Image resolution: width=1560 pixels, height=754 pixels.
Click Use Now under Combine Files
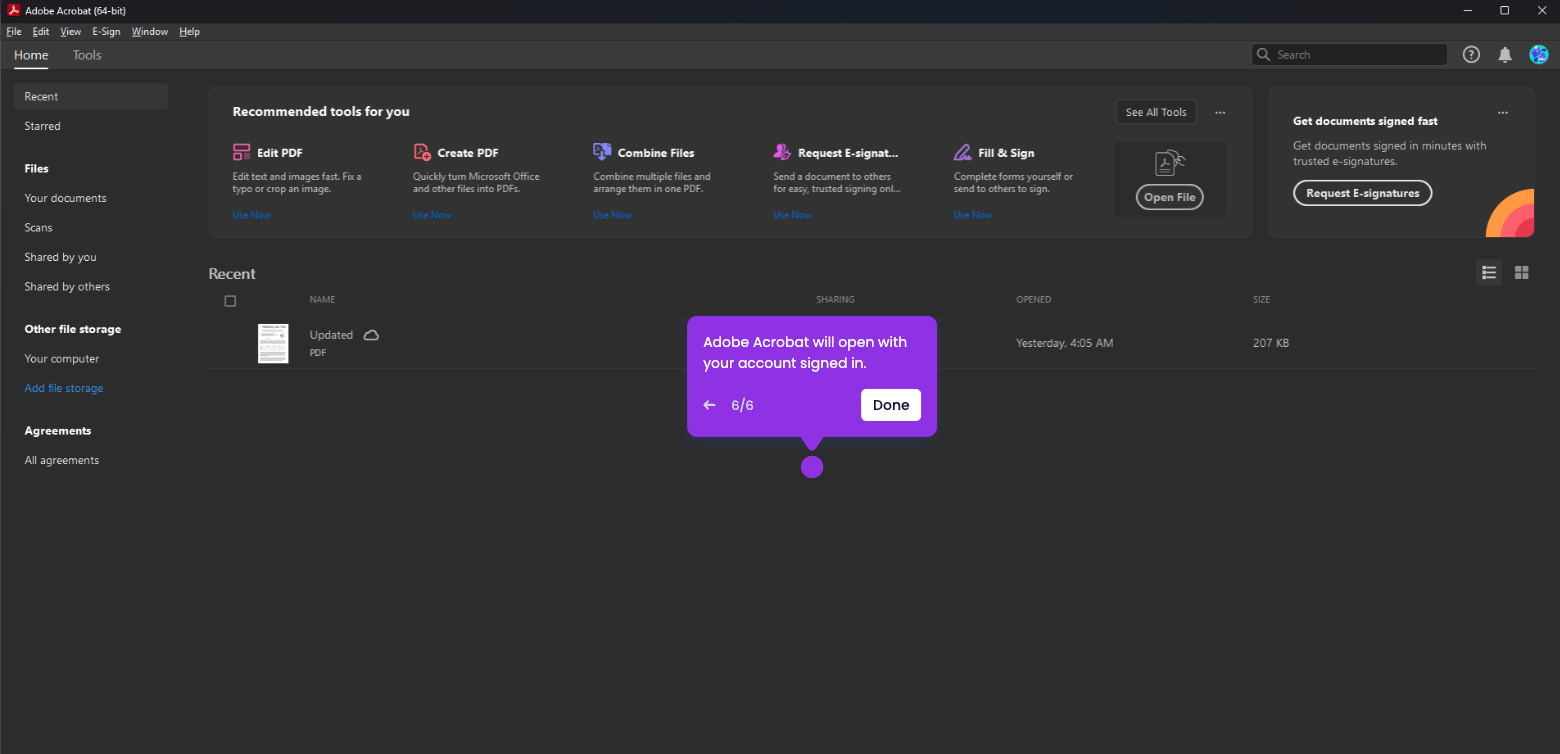click(612, 215)
